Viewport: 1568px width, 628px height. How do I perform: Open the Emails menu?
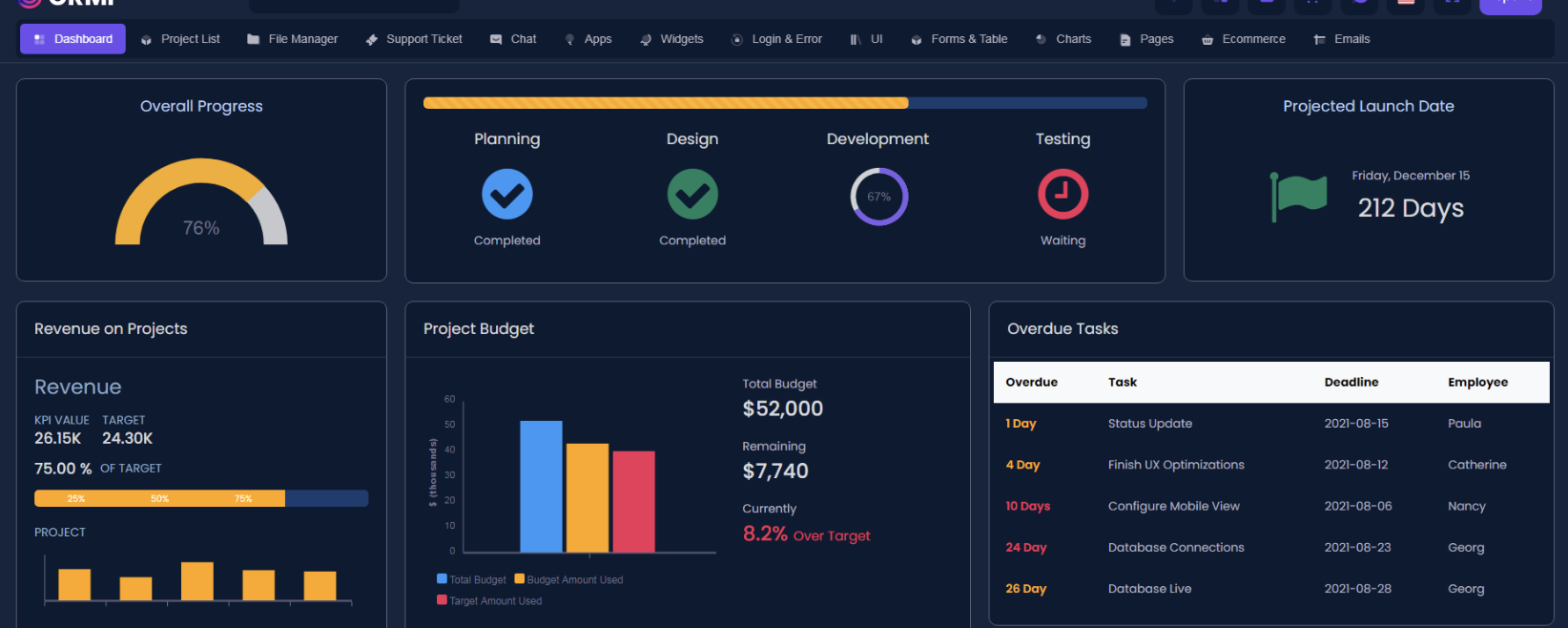pos(1341,39)
